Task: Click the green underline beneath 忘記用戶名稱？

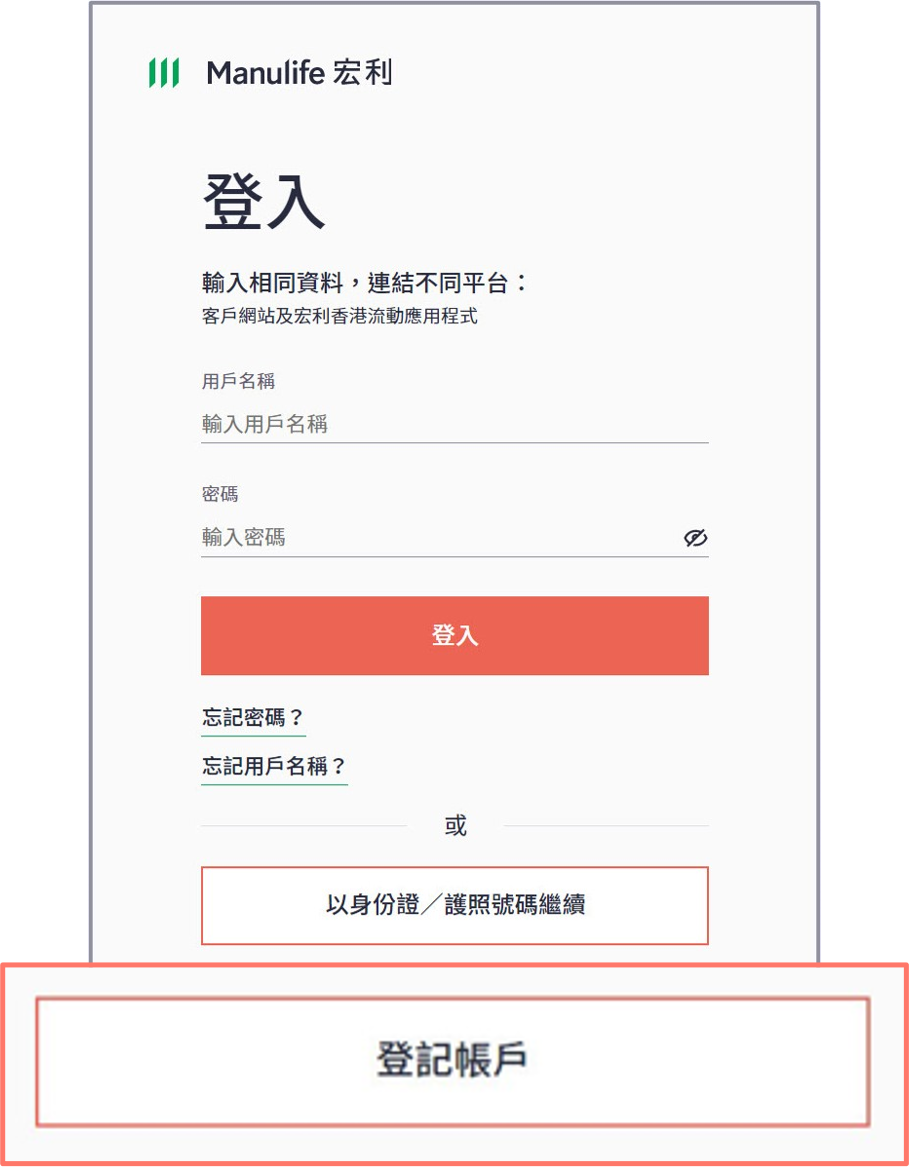Action: coord(274,784)
